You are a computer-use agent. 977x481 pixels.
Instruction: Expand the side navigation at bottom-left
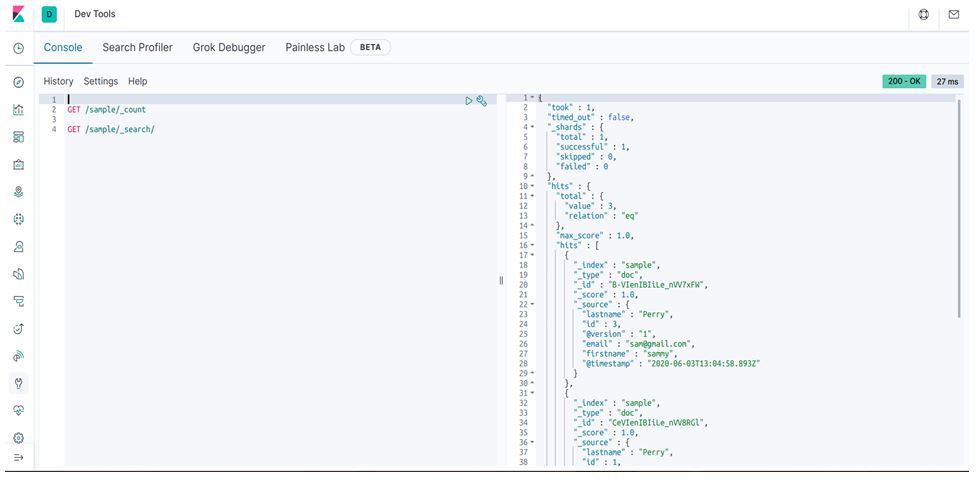click(18, 457)
